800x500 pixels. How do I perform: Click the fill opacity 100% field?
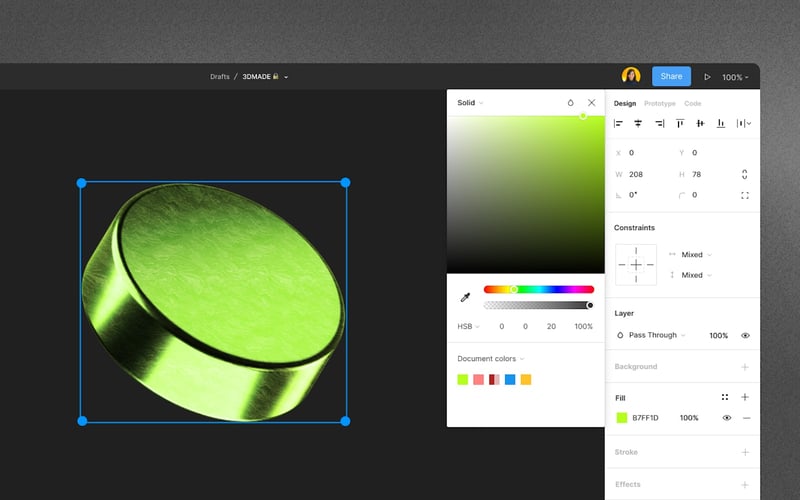tap(689, 418)
